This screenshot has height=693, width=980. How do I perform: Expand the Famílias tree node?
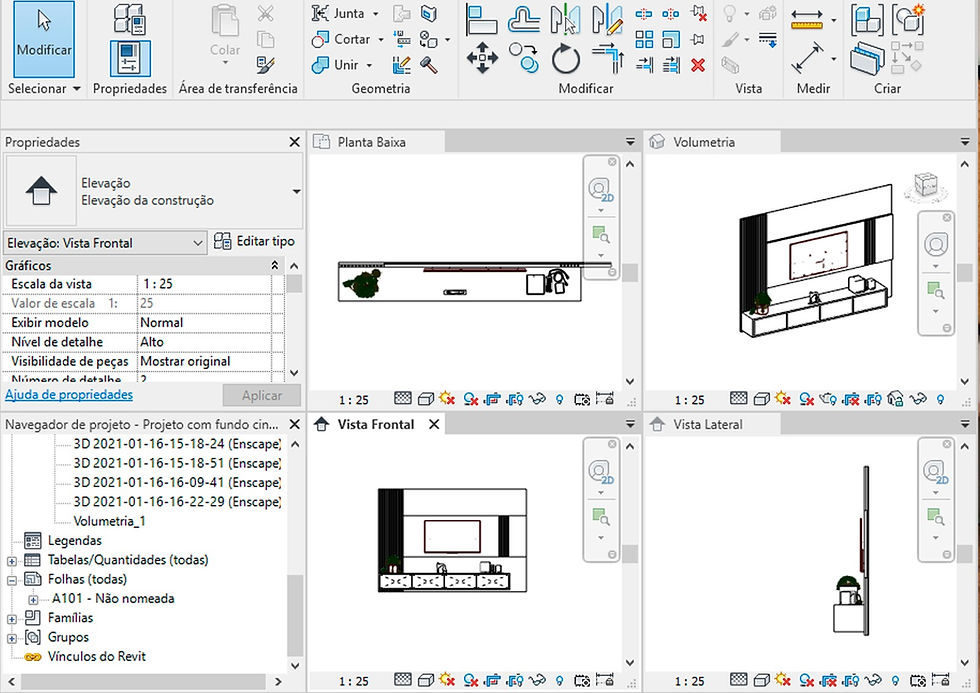[x=11, y=619]
